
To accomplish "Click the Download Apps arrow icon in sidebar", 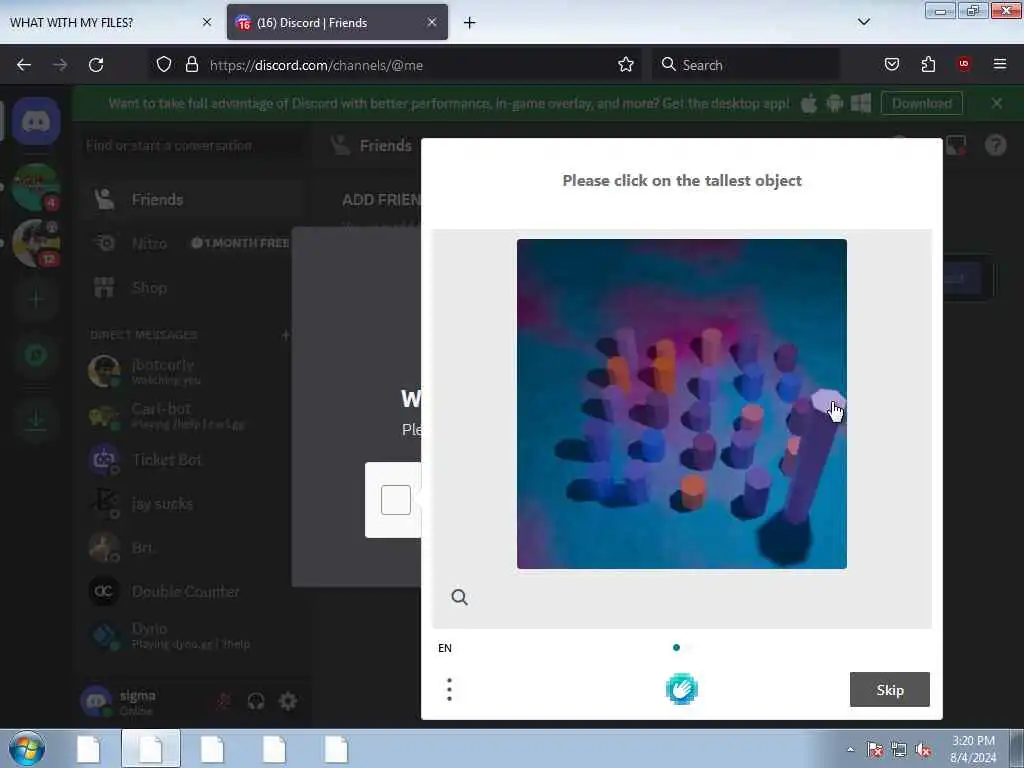I will pos(36,419).
